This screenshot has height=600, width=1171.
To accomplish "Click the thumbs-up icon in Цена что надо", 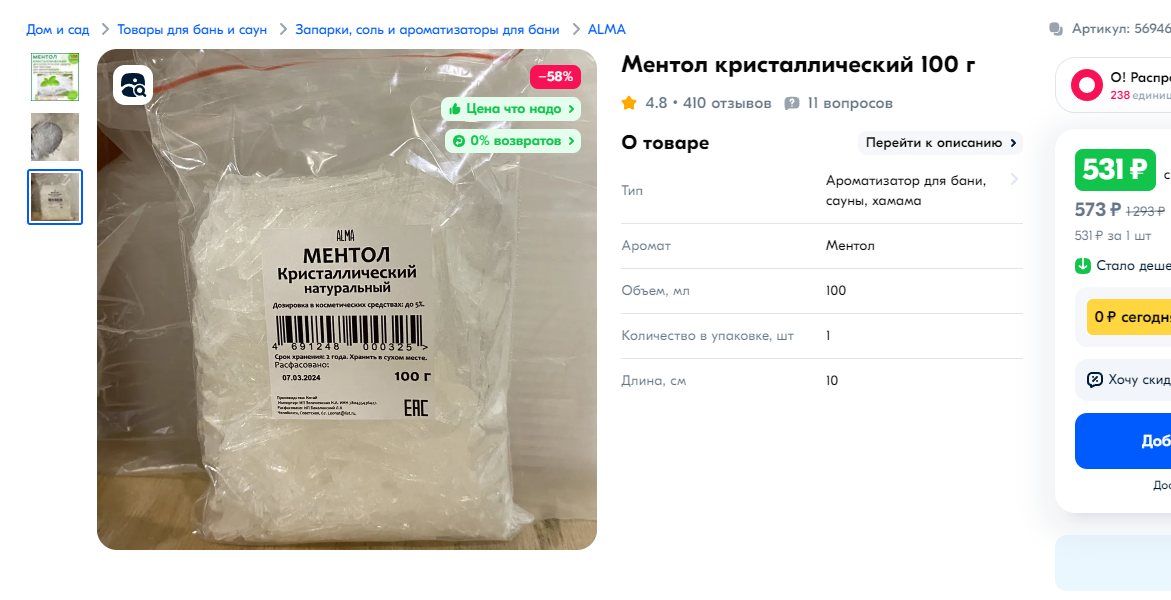I will [x=455, y=109].
